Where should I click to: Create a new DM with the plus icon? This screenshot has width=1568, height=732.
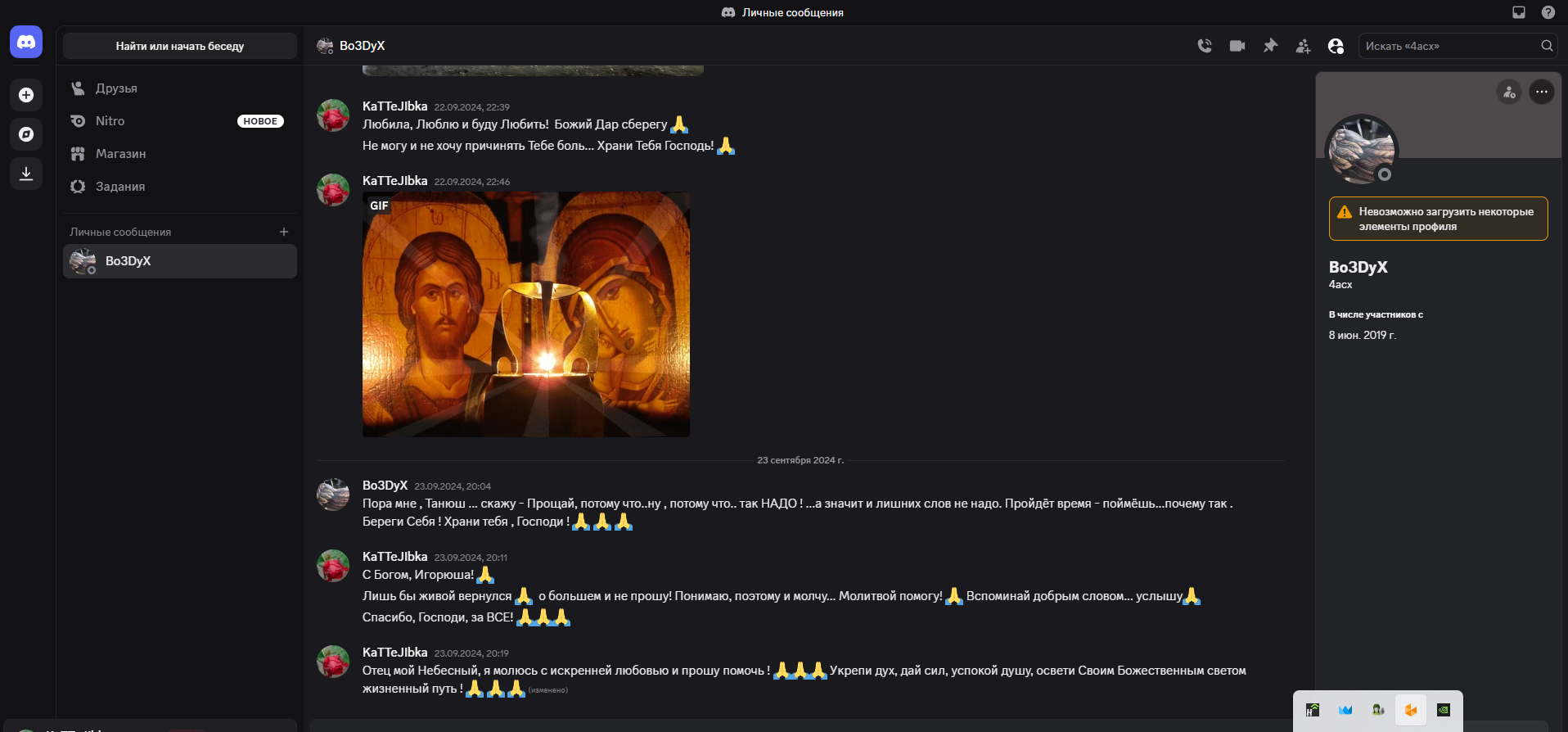click(284, 232)
